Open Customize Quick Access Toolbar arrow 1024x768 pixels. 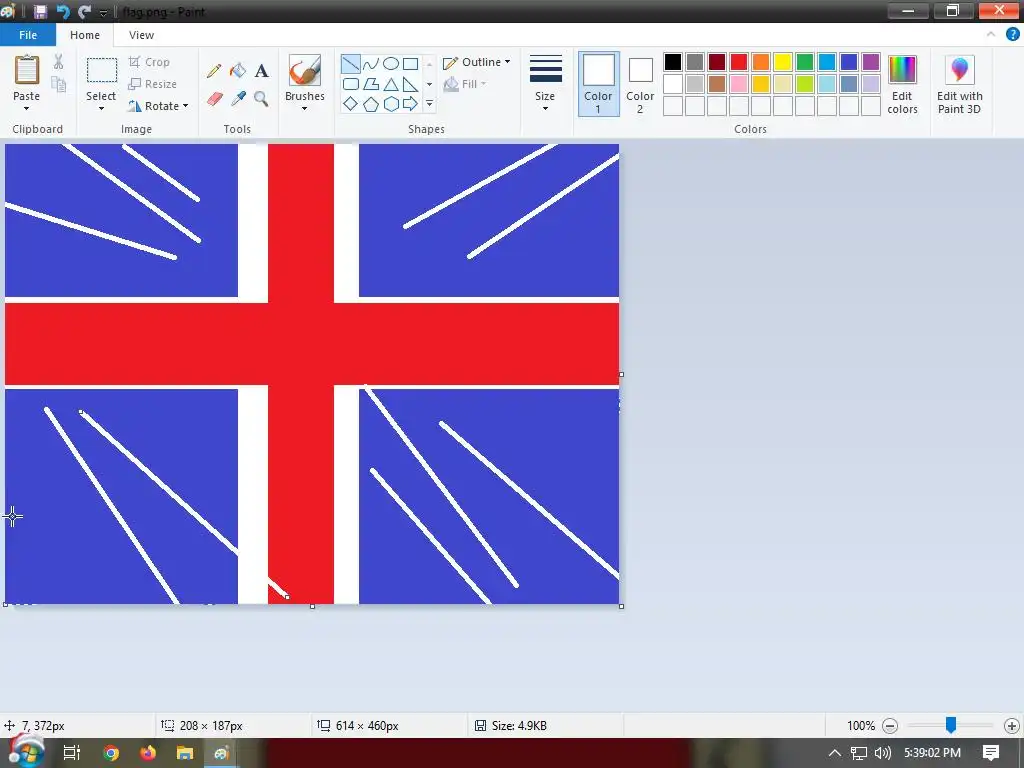click(103, 12)
